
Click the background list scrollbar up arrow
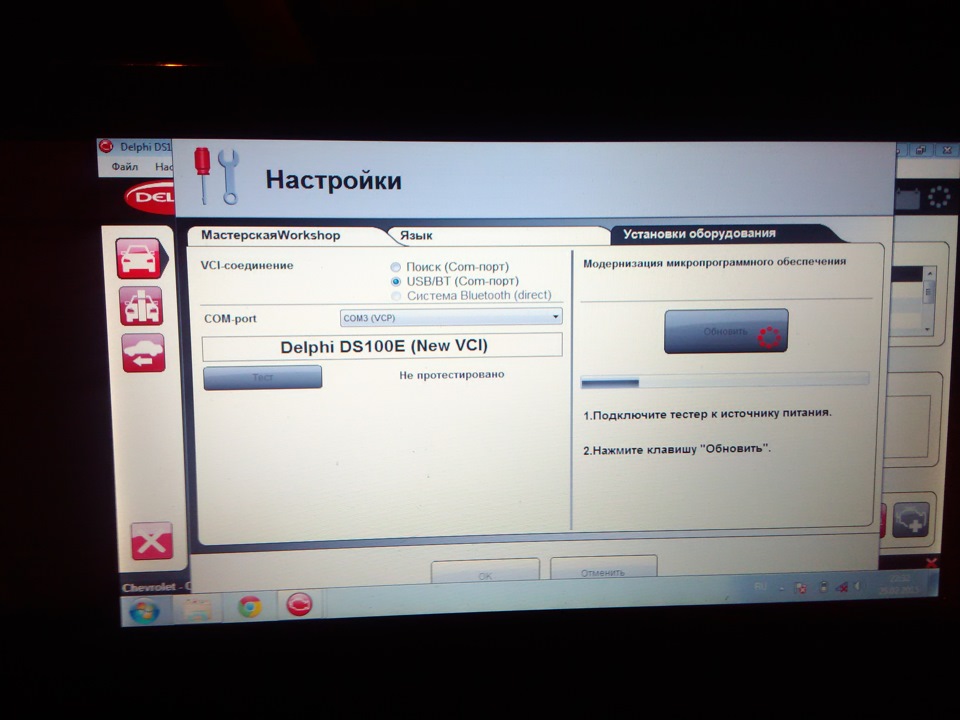click(929, 273)
